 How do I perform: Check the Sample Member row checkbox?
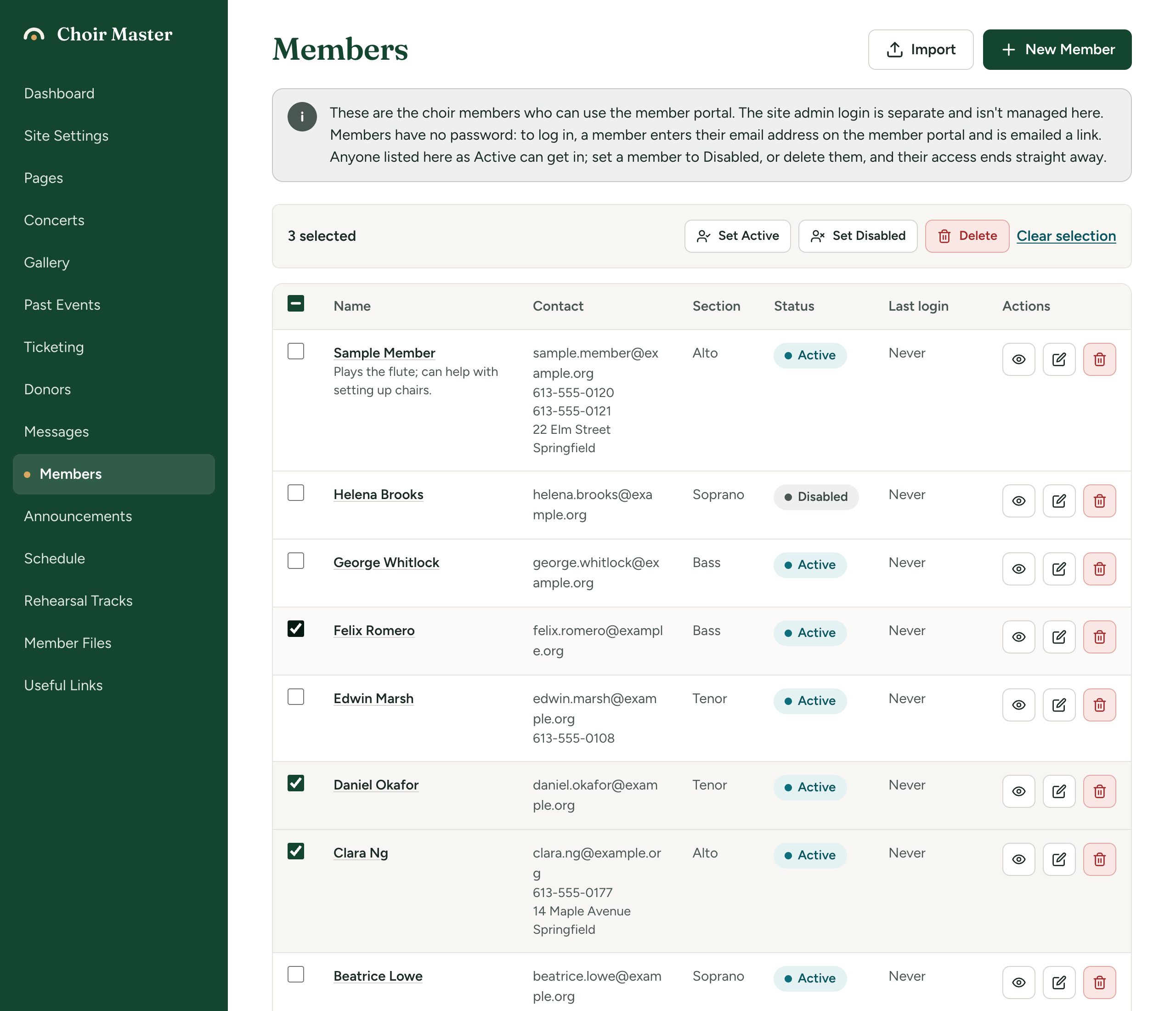pyautogui.click(x=296, y=352)
